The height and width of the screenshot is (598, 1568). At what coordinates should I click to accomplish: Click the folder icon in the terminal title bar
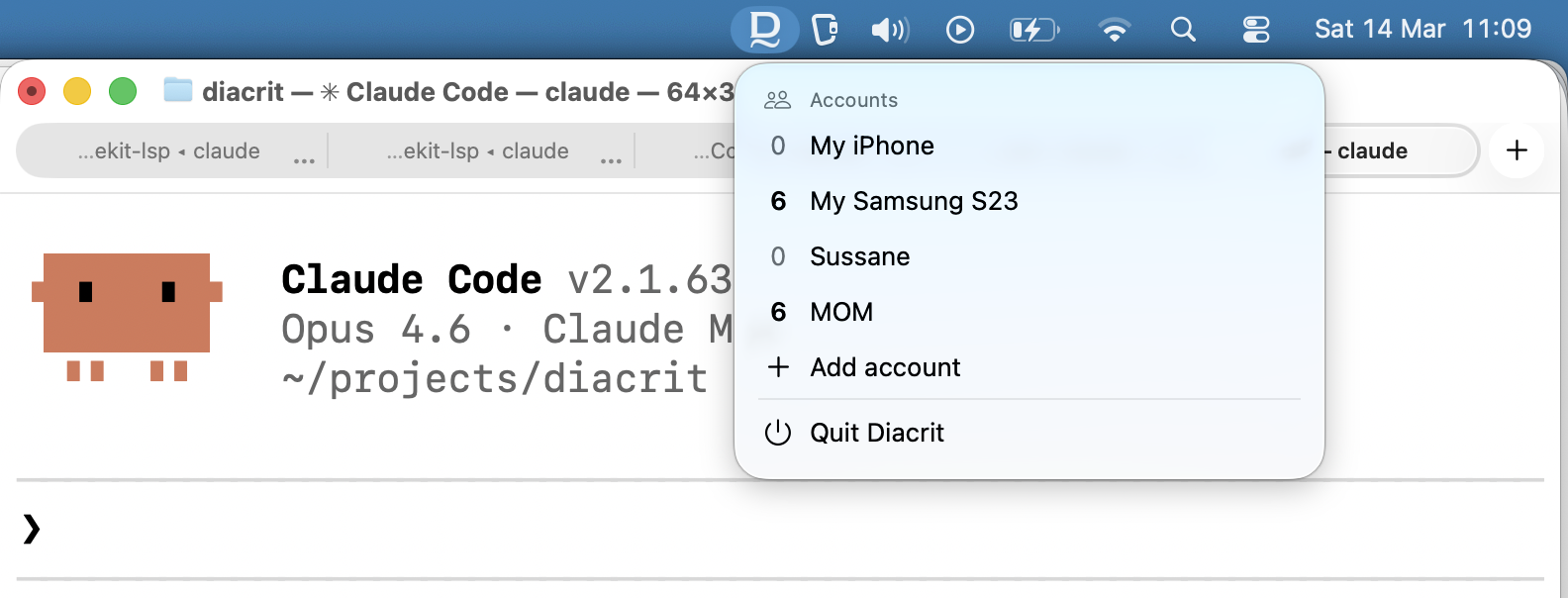[177, 91]
